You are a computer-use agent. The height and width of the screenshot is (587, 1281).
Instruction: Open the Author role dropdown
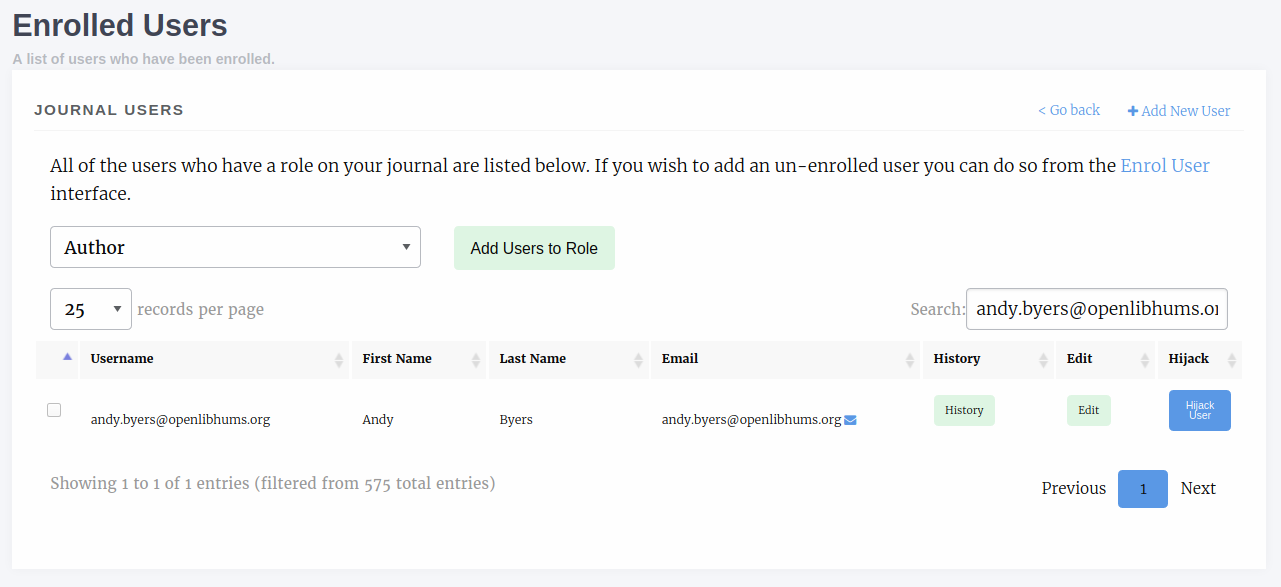235,247
